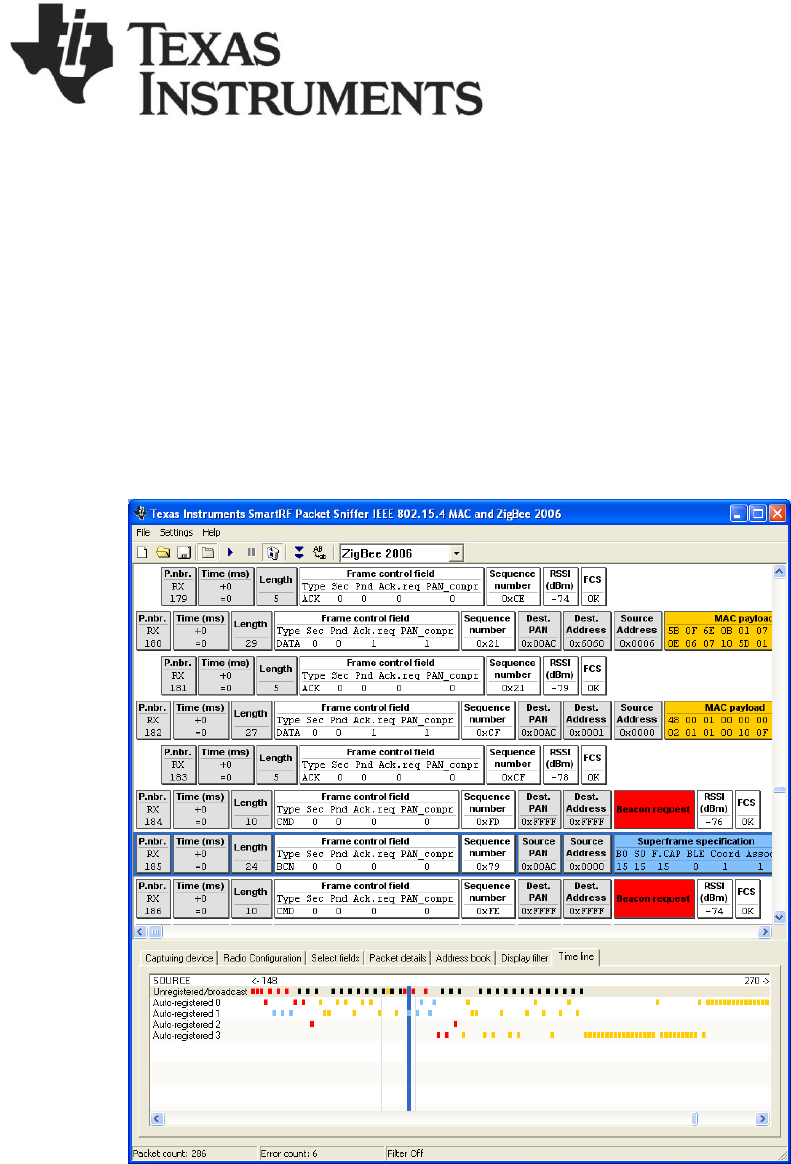Select the Time line tab
The height and width of the screenshot is (1164, 791).
click(577, 957)
